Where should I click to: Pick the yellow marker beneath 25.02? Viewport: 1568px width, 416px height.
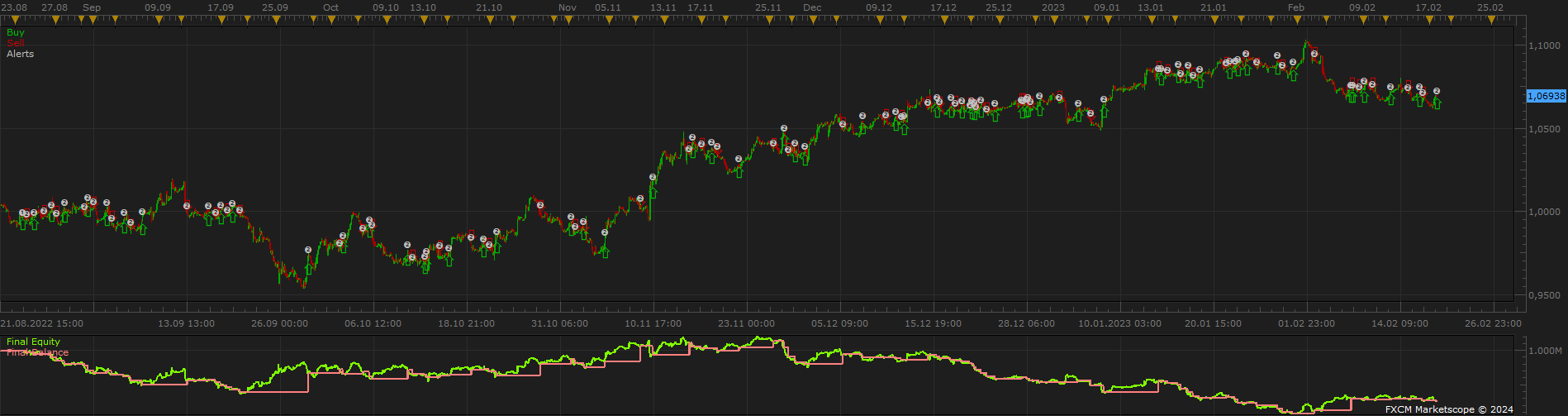tap(1491, 19)
